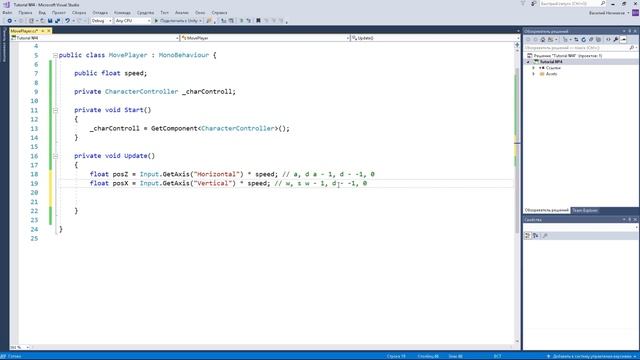This screenshot has width=640, height=360.
Task: Collapse the Start() method outline
Action: (55, 110)
